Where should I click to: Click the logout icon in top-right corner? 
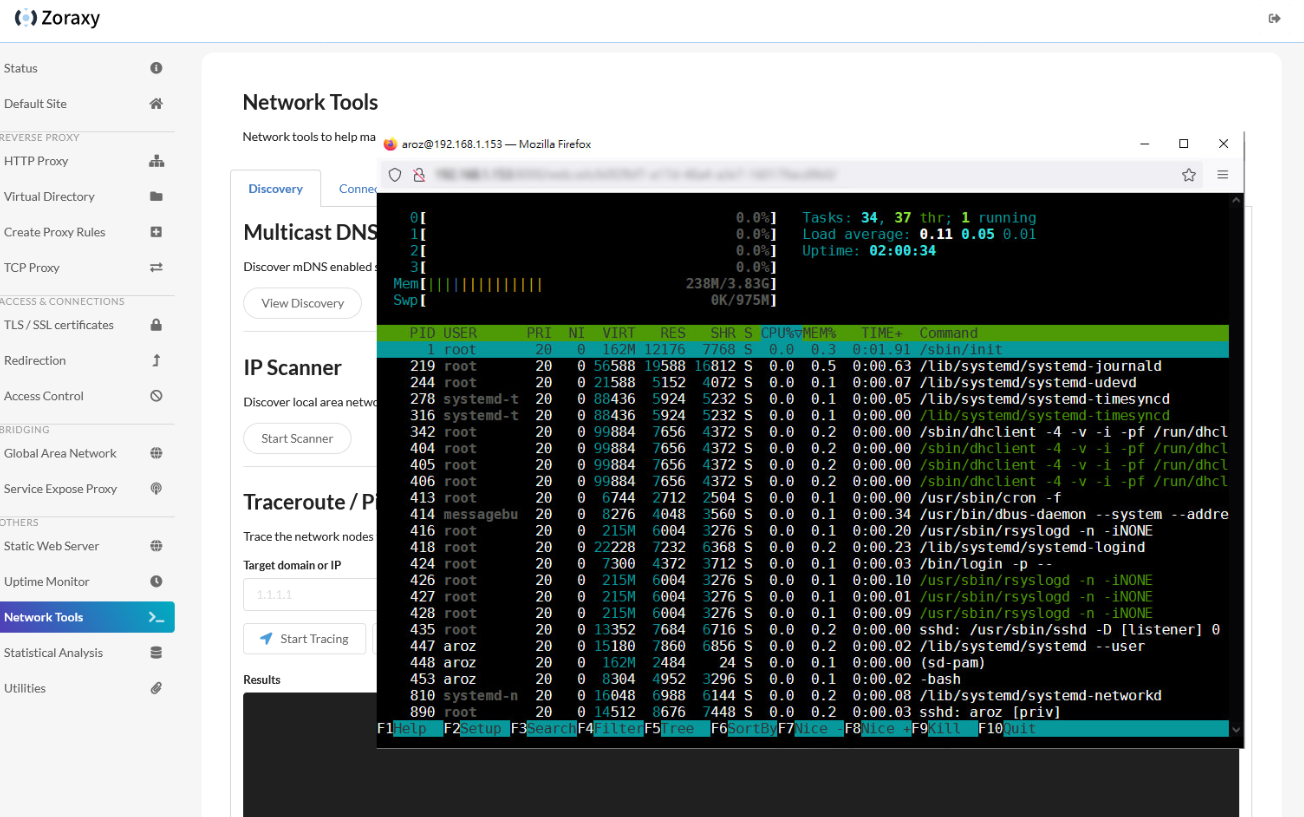(x=1274, y=18)
